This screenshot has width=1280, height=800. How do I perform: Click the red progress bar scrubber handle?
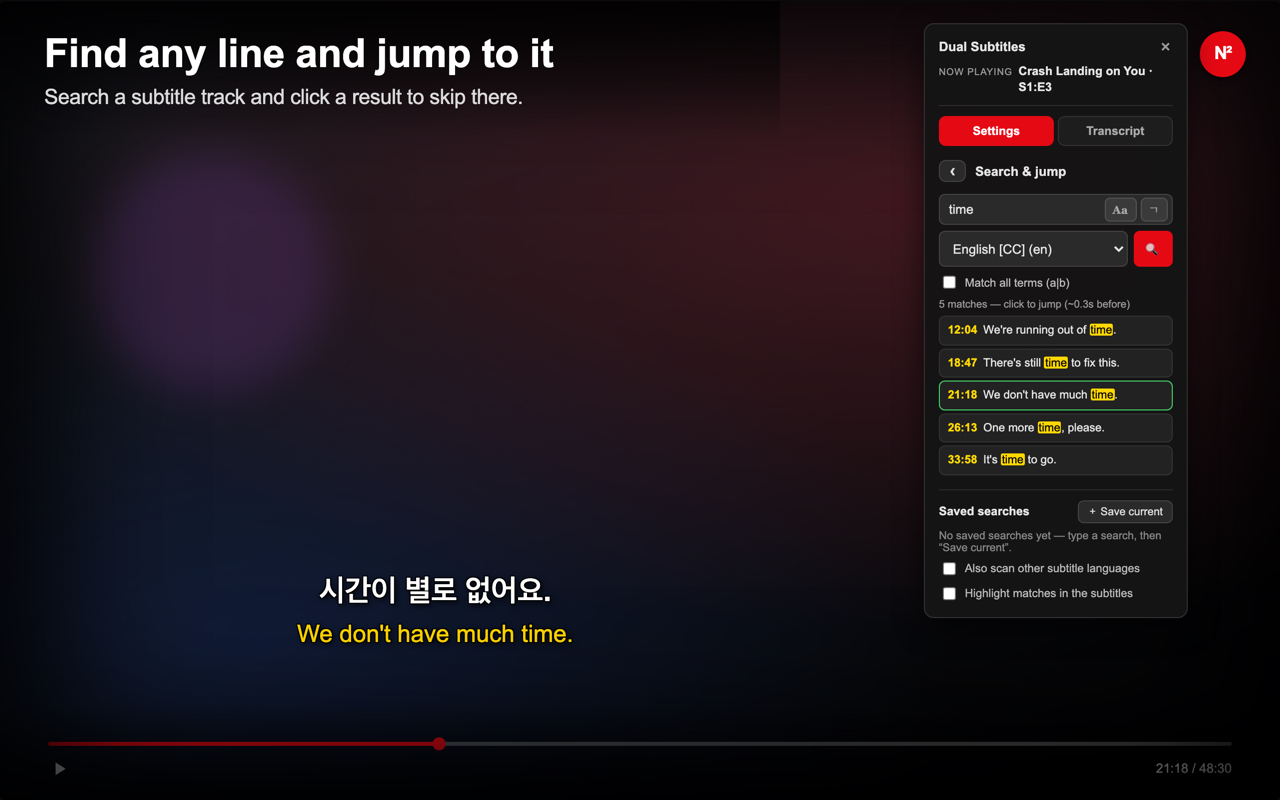tap(439, 744)
